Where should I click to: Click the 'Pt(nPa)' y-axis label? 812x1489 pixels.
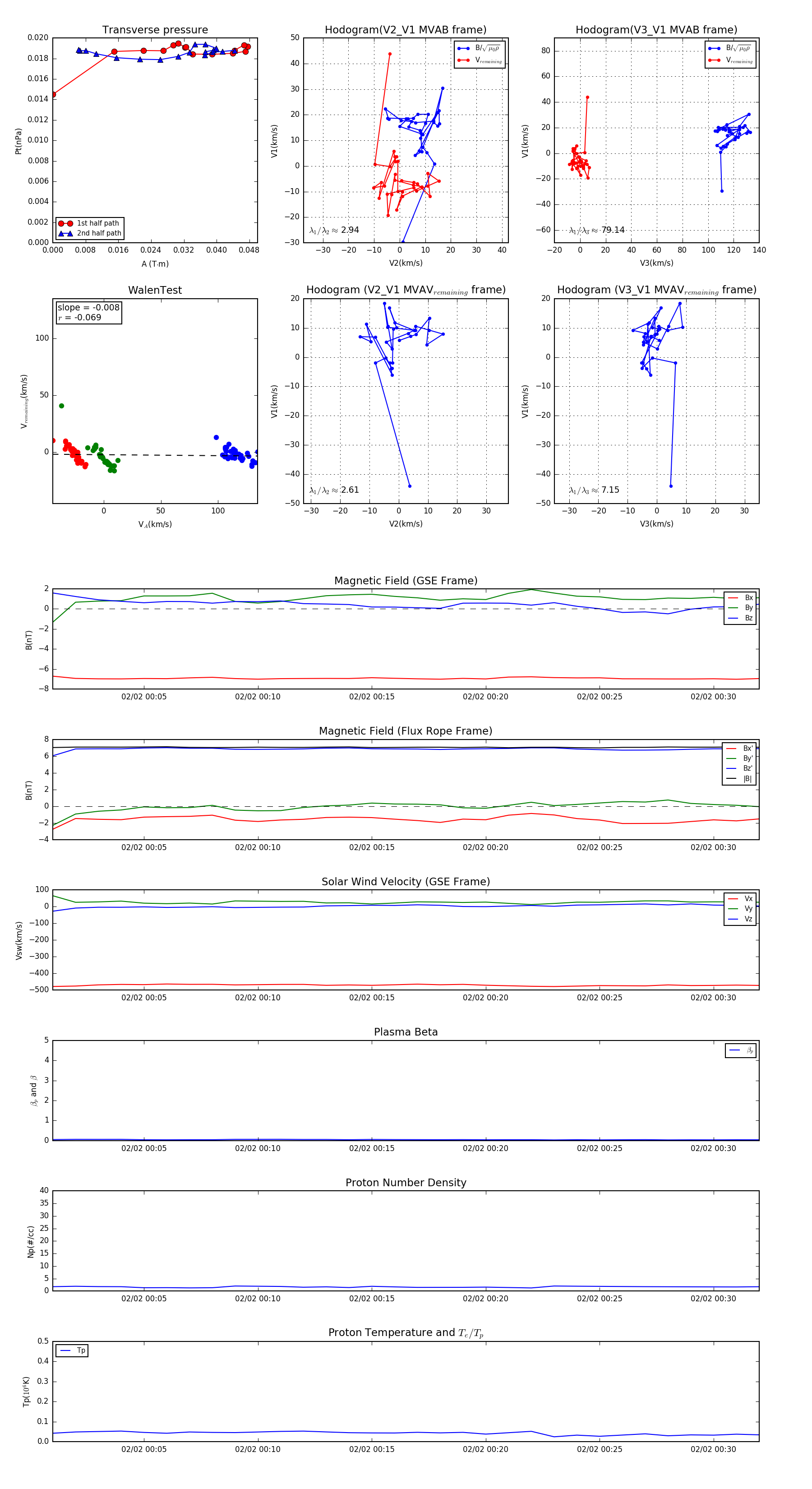point(18,140)
